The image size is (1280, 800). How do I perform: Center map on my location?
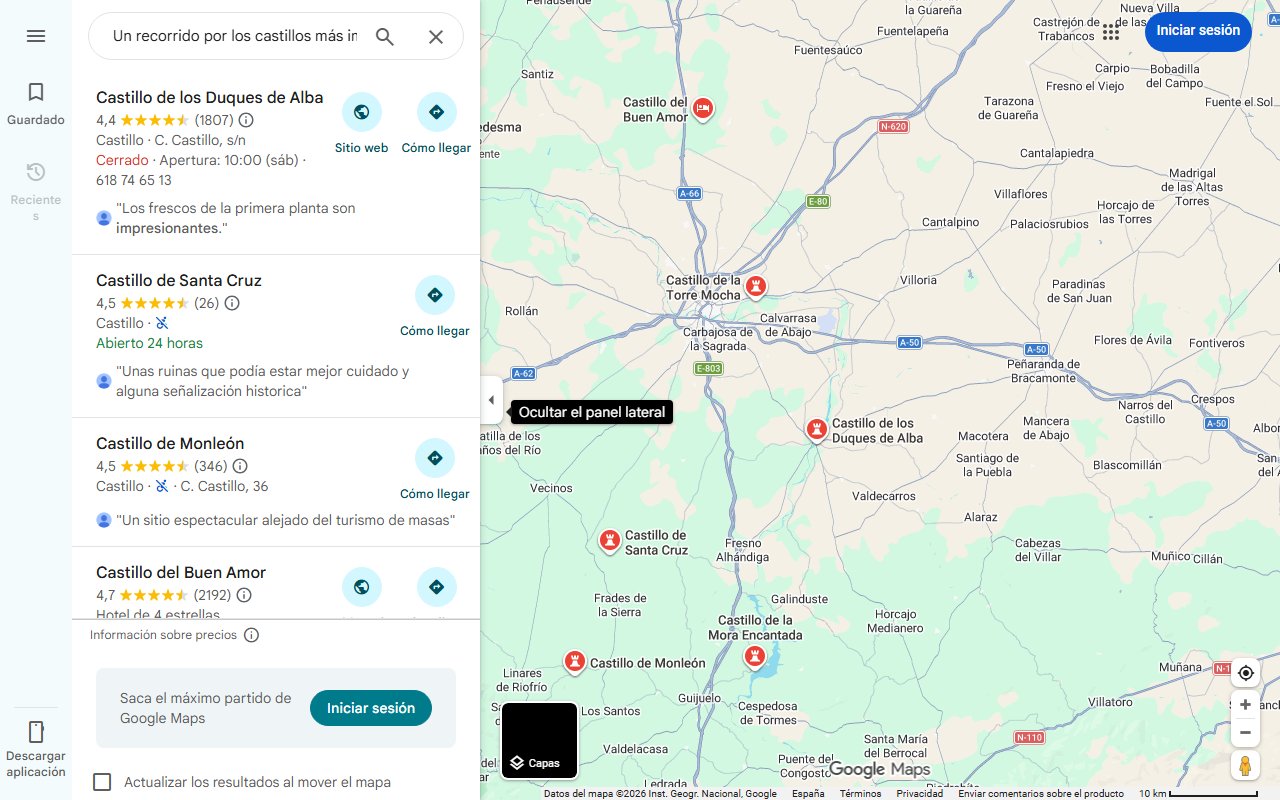(1245, 673)
